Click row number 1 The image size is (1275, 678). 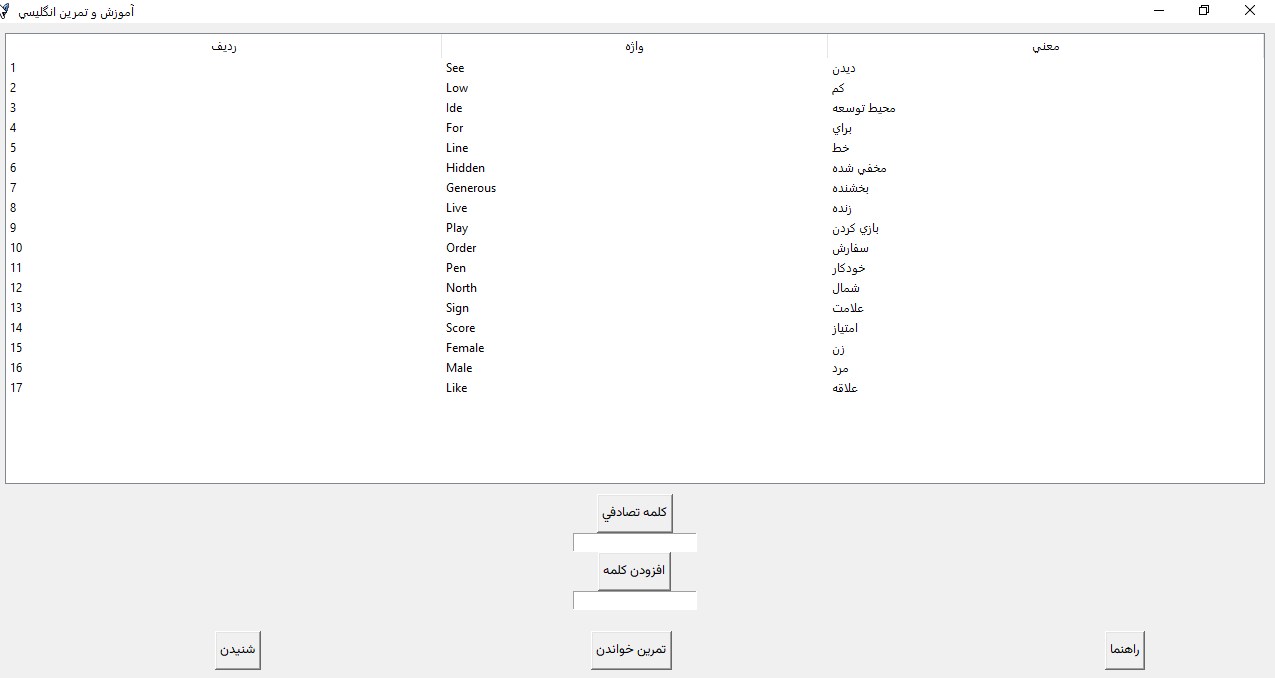point(13,68)
